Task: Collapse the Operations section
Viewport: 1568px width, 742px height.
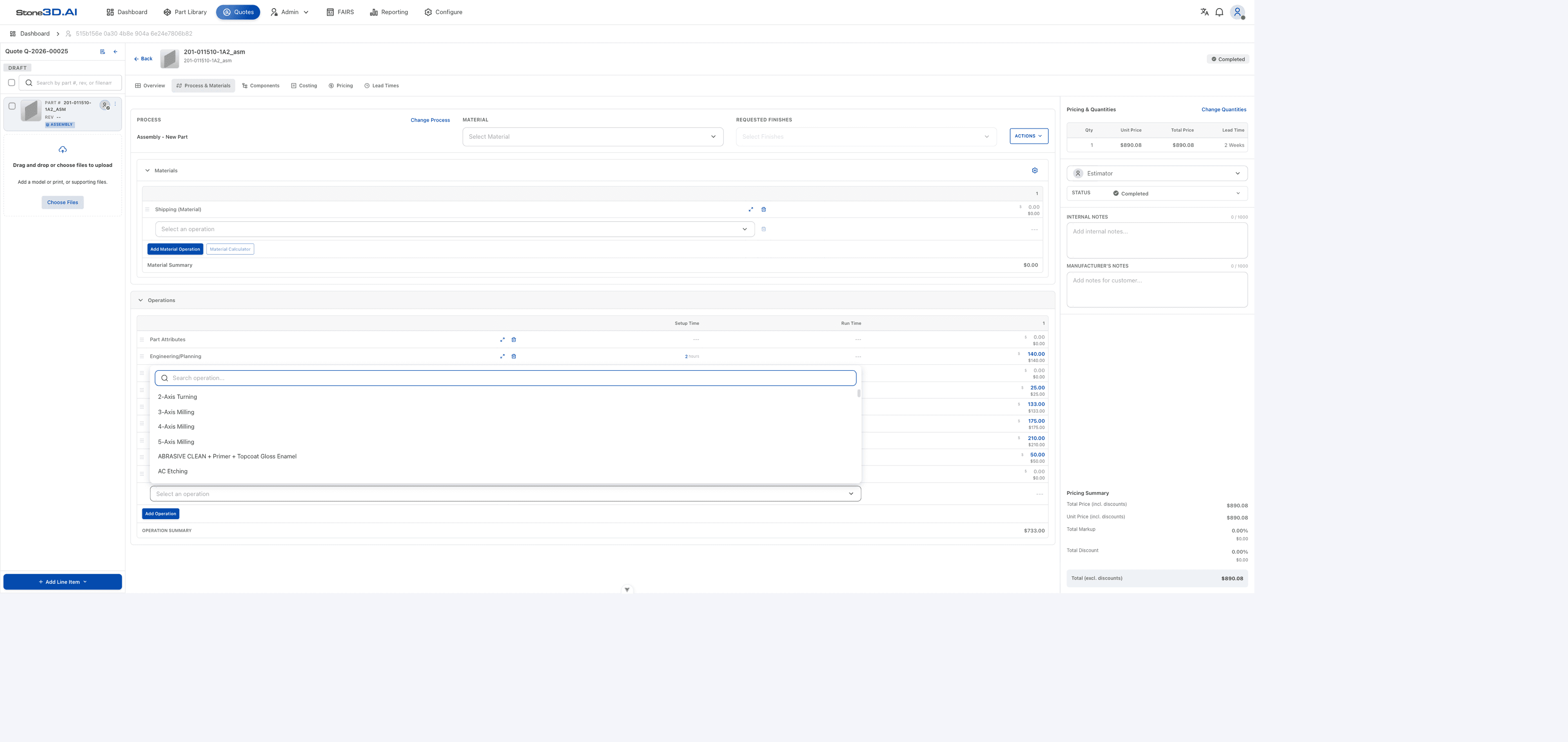Action: click(x=140, y=300)
